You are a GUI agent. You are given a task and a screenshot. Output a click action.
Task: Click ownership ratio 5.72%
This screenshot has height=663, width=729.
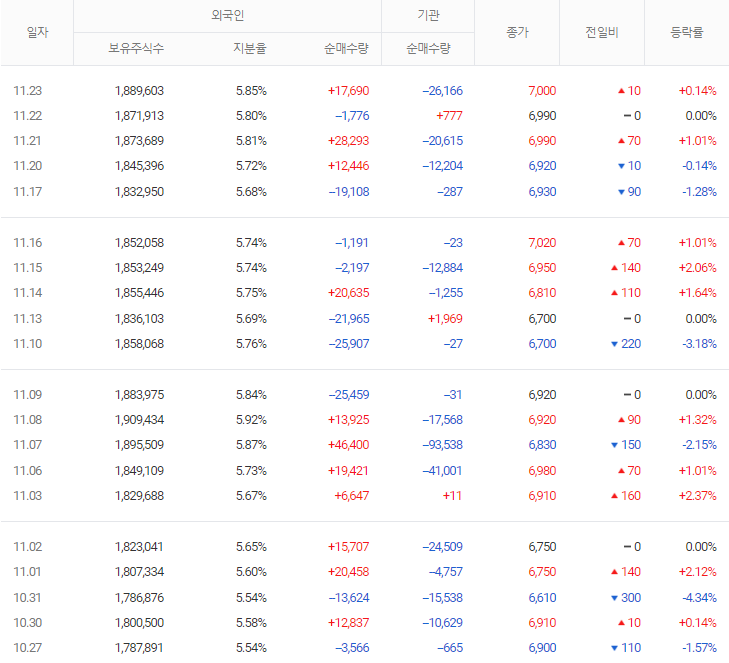pos(251,166)
